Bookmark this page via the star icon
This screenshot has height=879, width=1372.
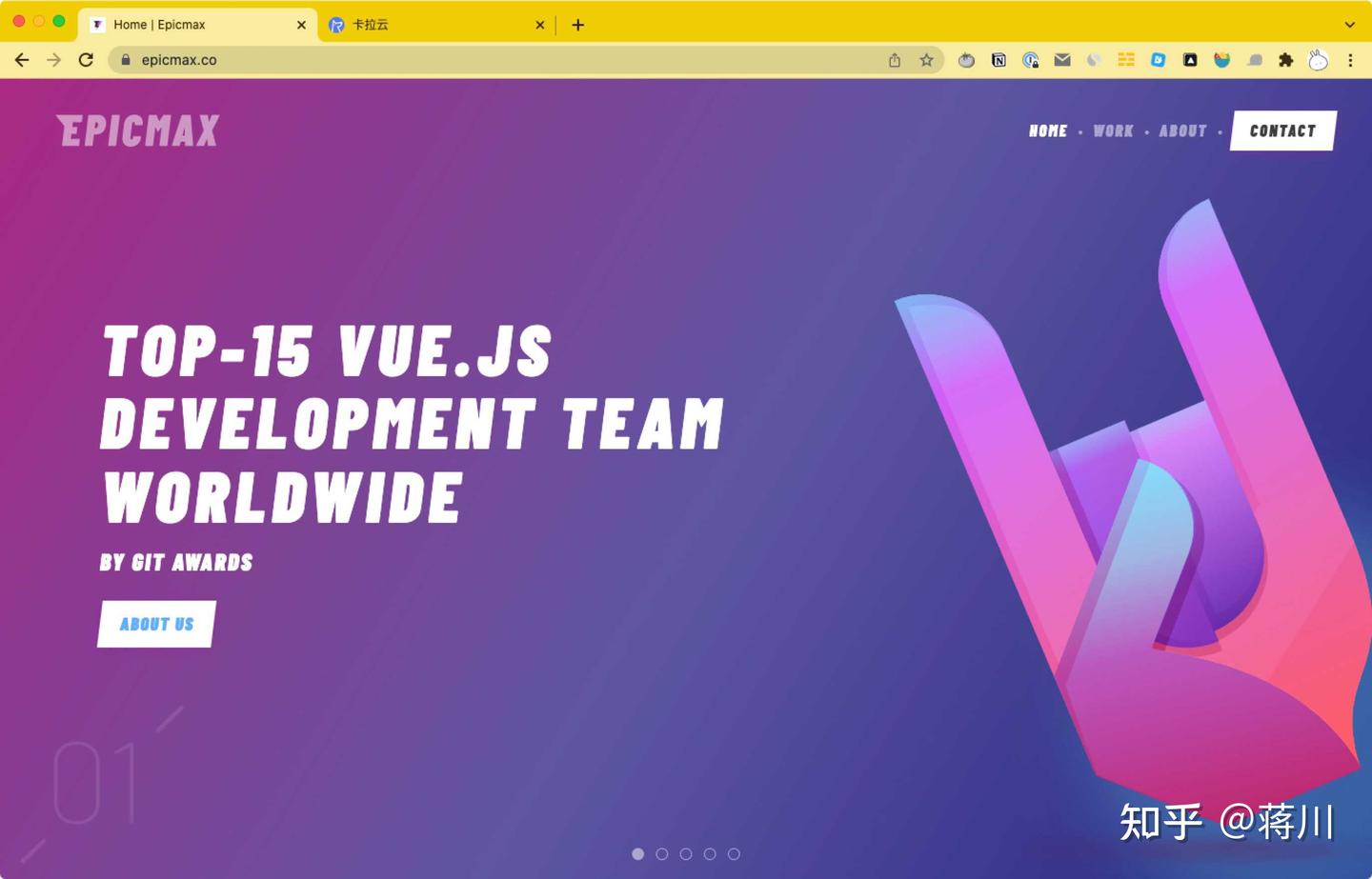click(926, 59)
